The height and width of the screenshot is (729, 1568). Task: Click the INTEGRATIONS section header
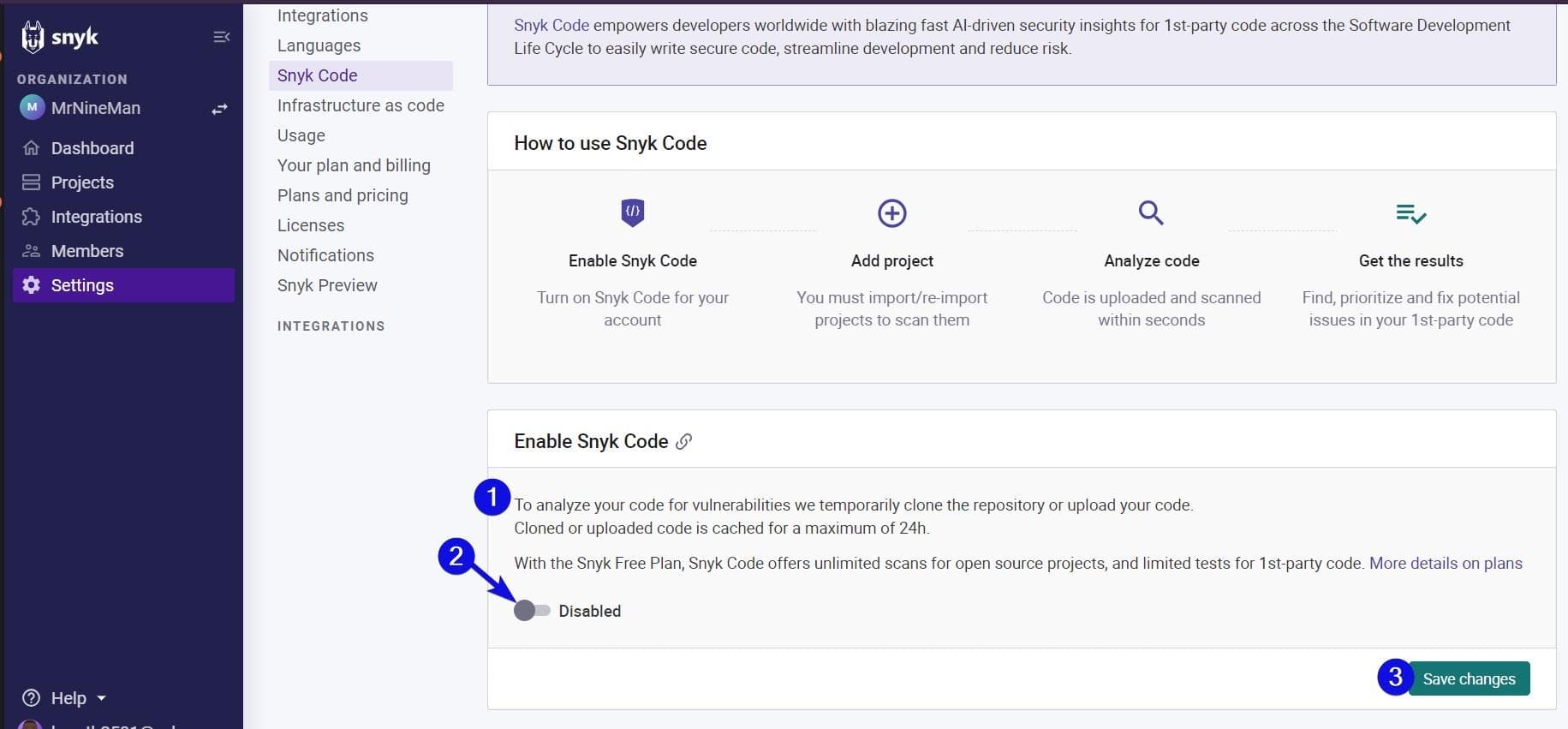331,326
